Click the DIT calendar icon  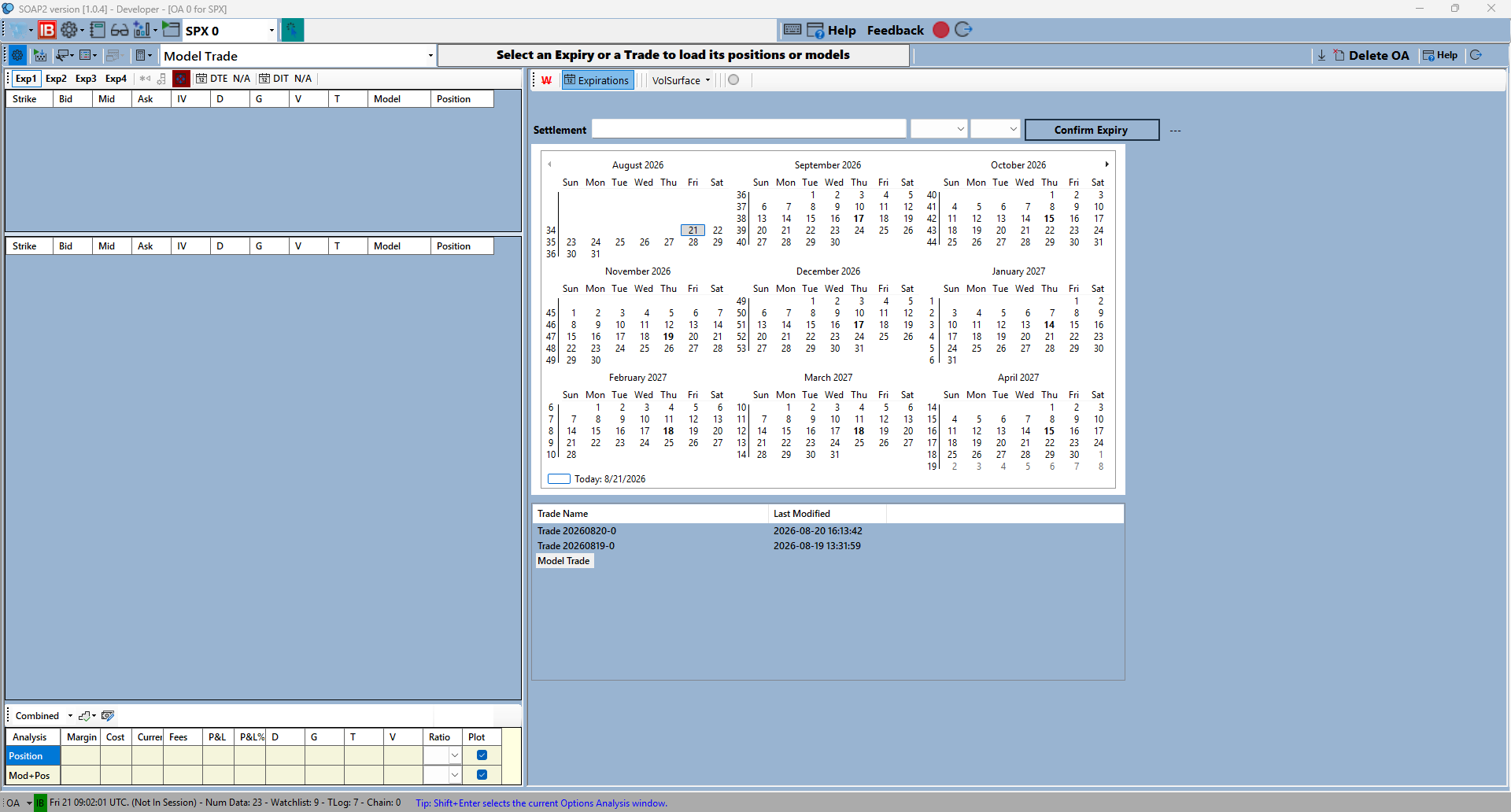[264, 79]
